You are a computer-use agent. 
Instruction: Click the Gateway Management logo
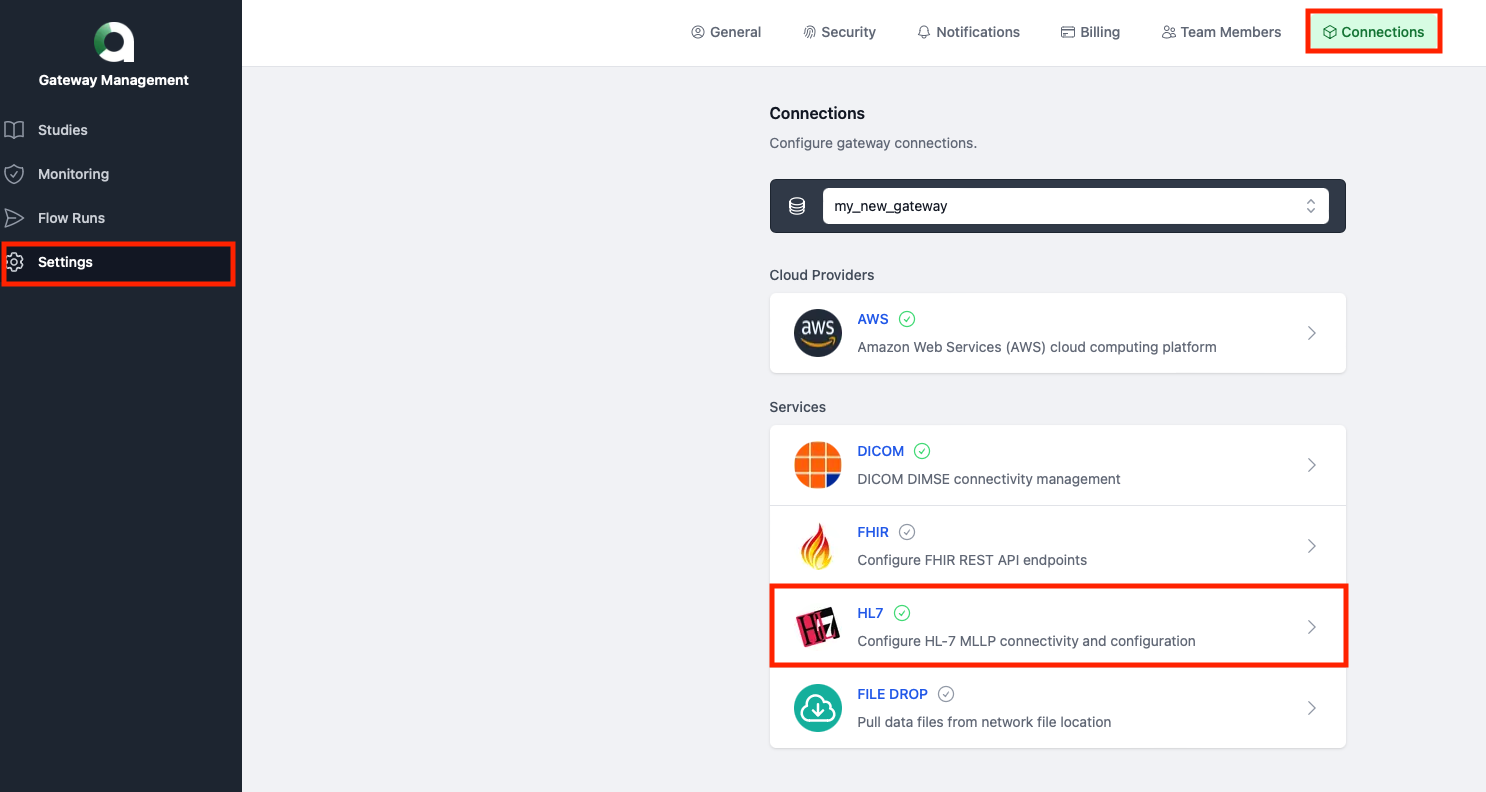(114, 42)
